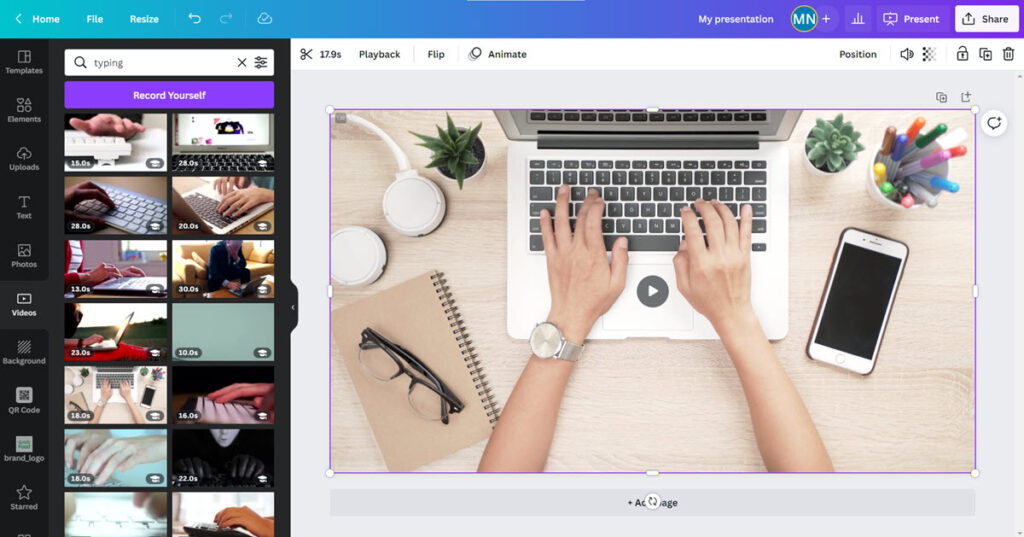Viewport: 1024px width, 537px height.
Task: Select the Videos sidebar panel
Action: [x=24, y=304]
